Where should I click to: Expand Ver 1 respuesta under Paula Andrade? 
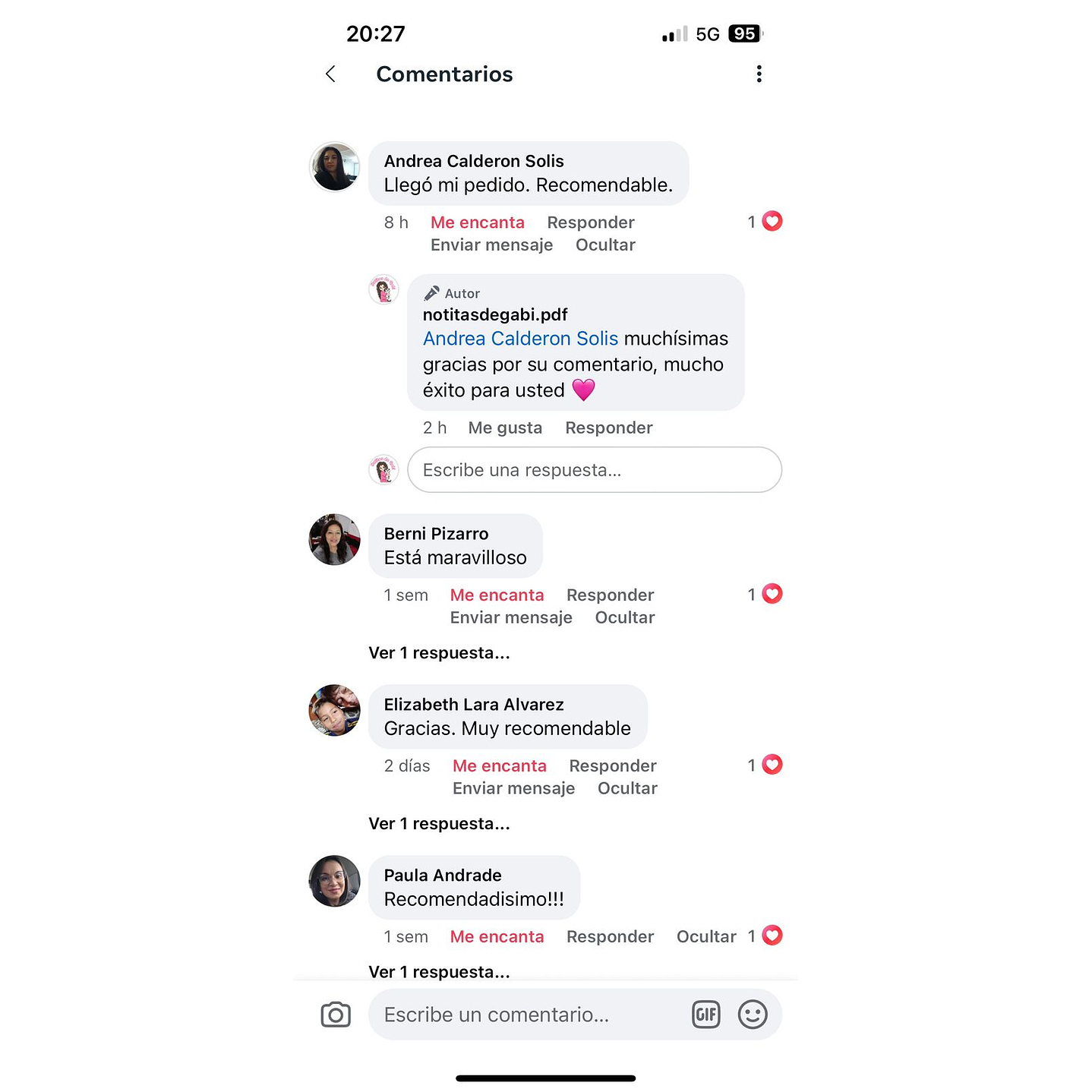[x=439, y=972]
